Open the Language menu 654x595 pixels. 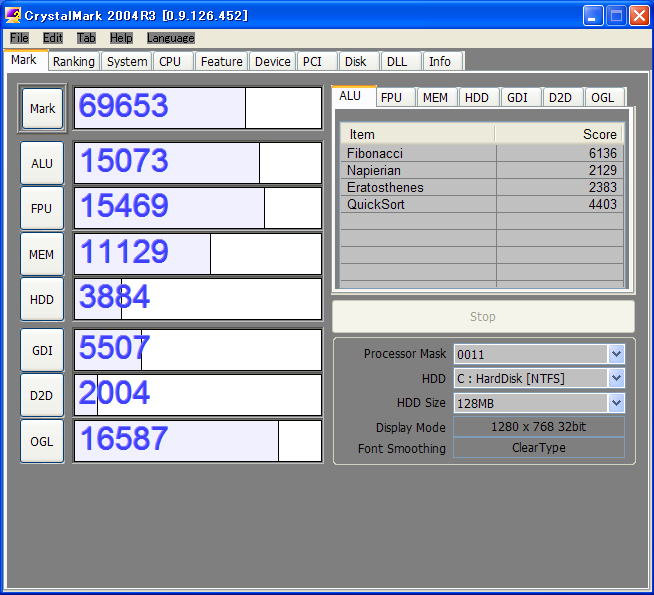[170, 38]
